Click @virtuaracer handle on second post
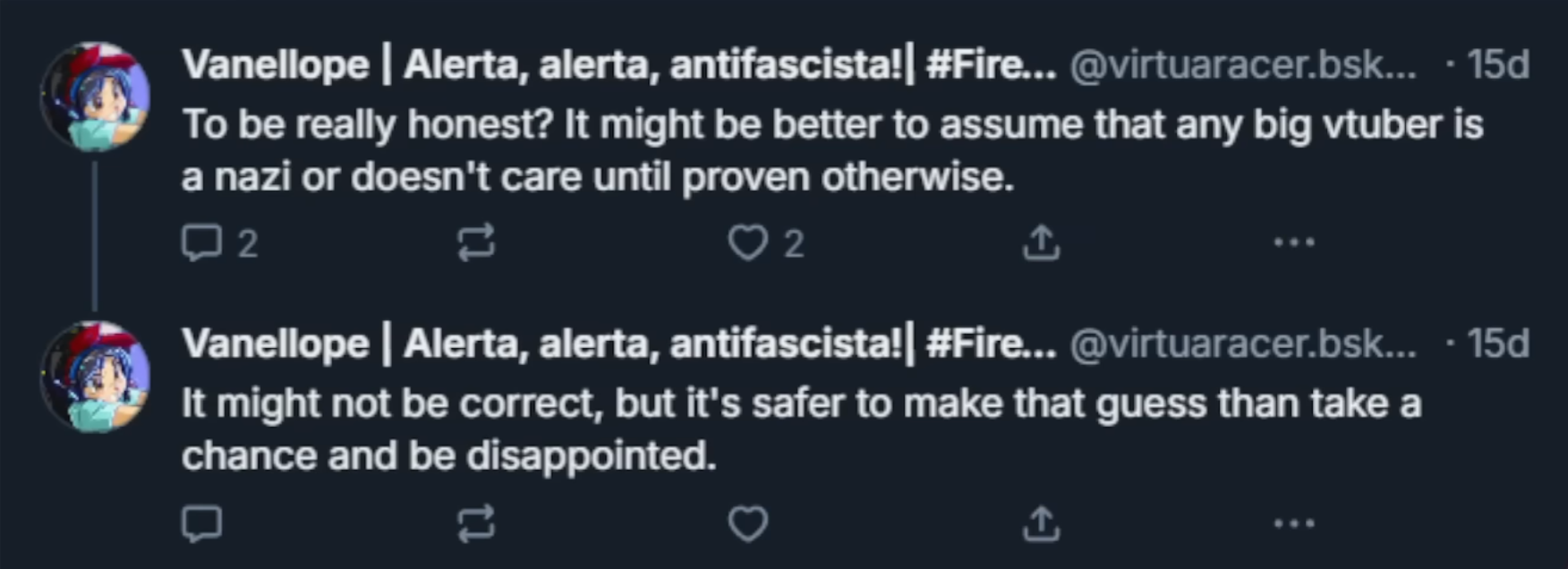 click(1242, 344)
